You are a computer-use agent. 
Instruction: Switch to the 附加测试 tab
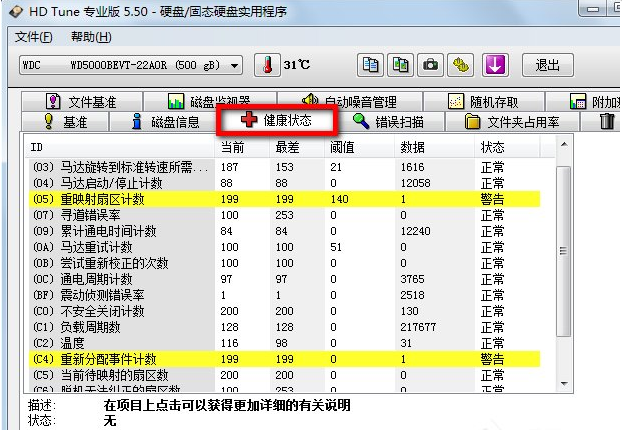(x=584, y=102)
